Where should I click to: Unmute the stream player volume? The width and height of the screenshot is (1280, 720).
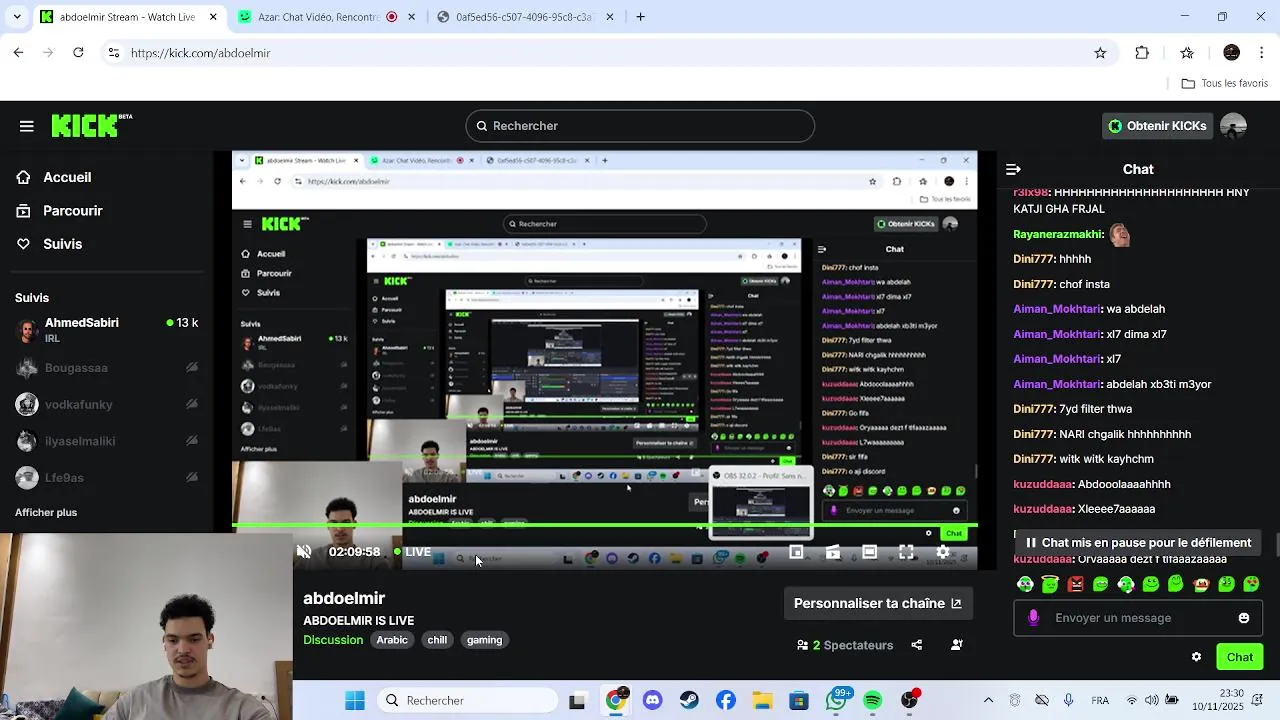pos(304,552)
